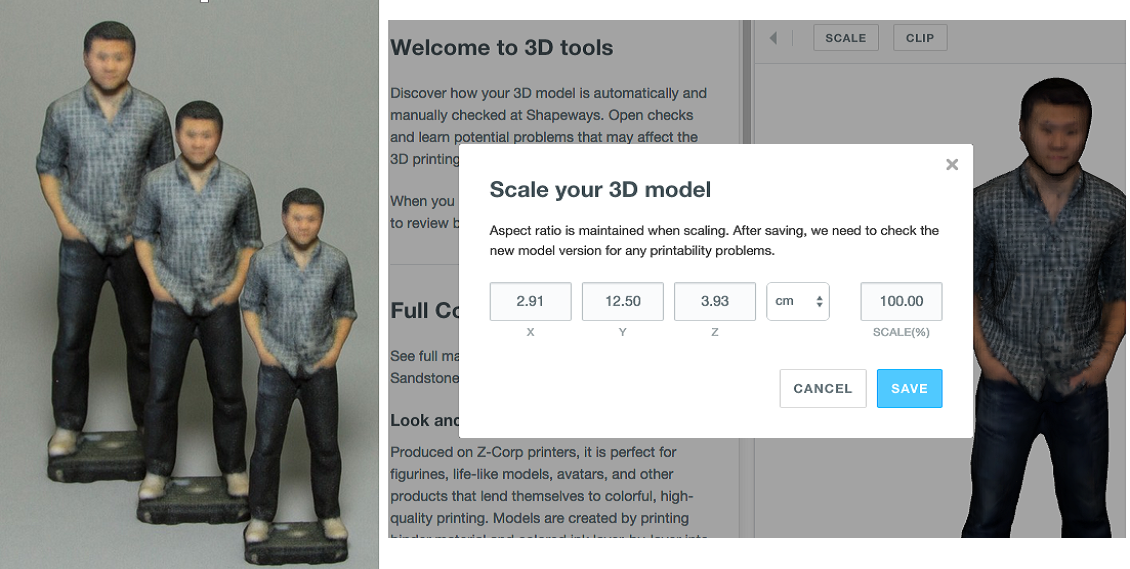Click the photo of three printed figurines
1130x569 pixels.
click(189, 284)
